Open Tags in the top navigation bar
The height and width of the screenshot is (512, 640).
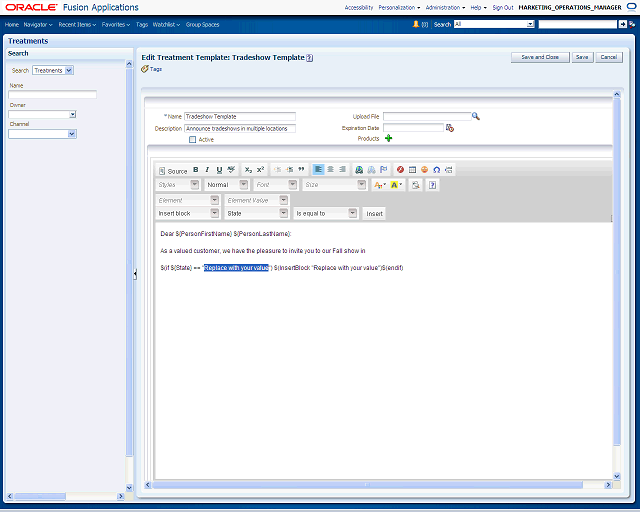click(x=142, y=25)
